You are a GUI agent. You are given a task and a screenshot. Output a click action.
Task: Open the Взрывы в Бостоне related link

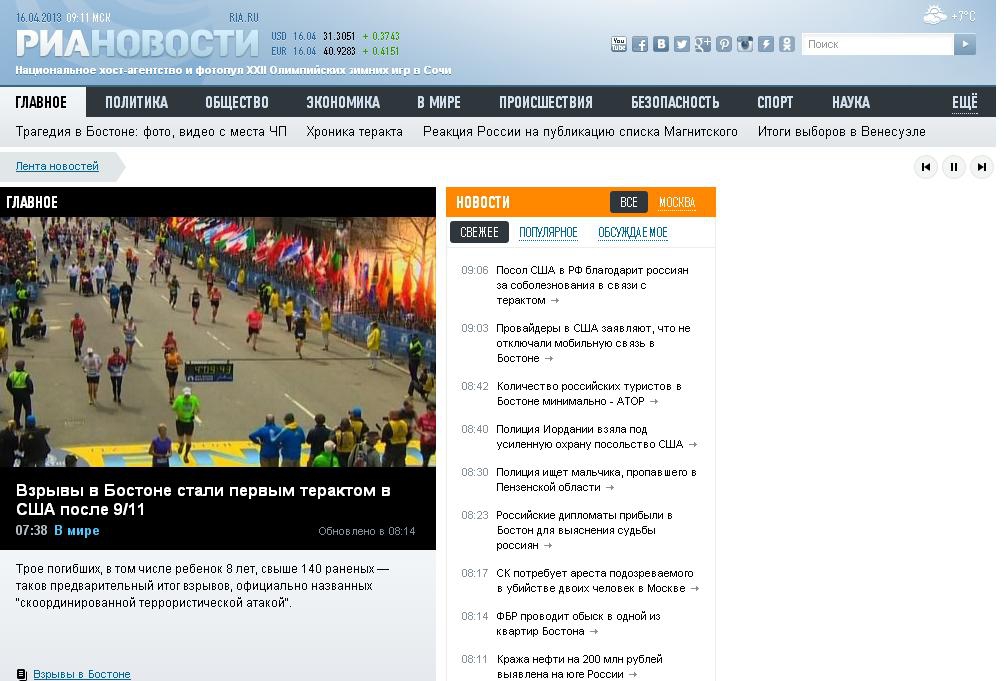pos(82,674)
